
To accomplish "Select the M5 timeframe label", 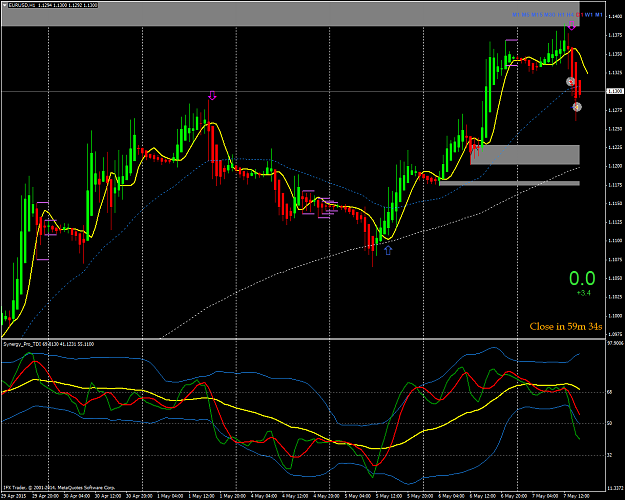I will (525, 15).
